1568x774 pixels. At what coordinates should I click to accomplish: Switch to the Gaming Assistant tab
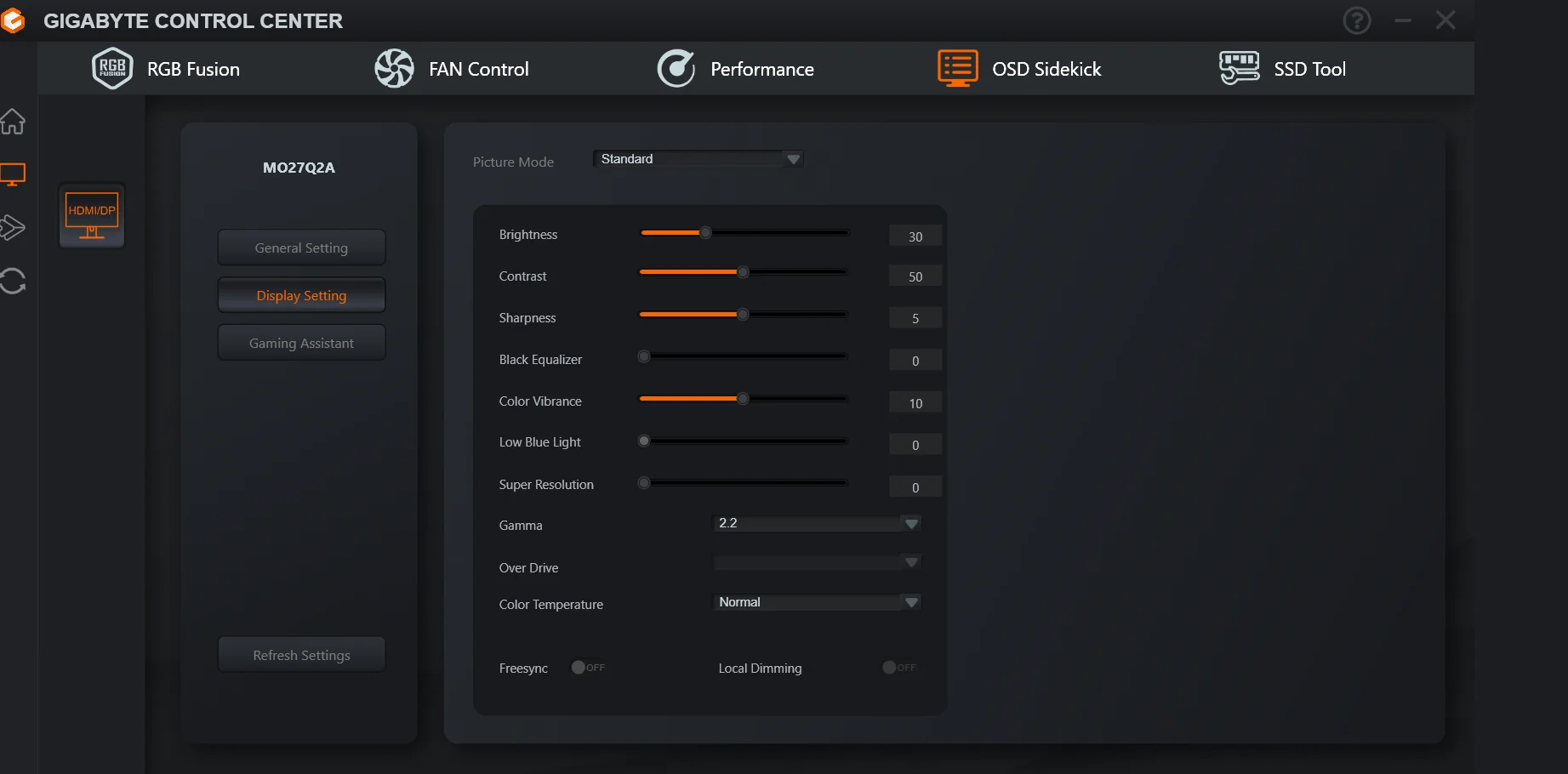[x=301, y=343]
